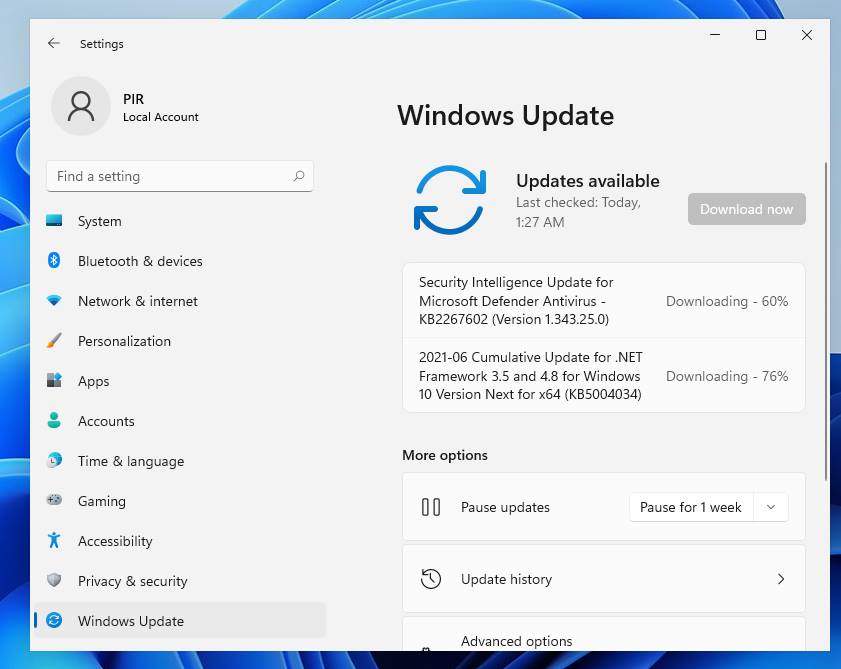Navigate to Accounts settings
Viewport: 841px width, 669px height.
coord(180,421)
